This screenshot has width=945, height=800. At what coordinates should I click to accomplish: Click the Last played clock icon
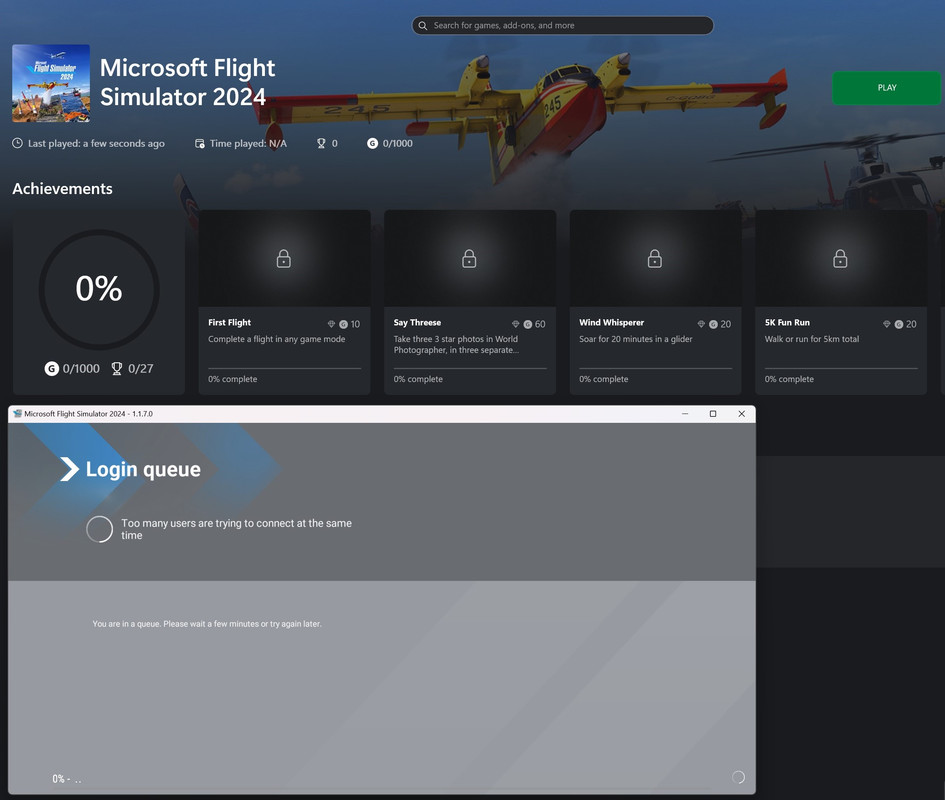17,143
